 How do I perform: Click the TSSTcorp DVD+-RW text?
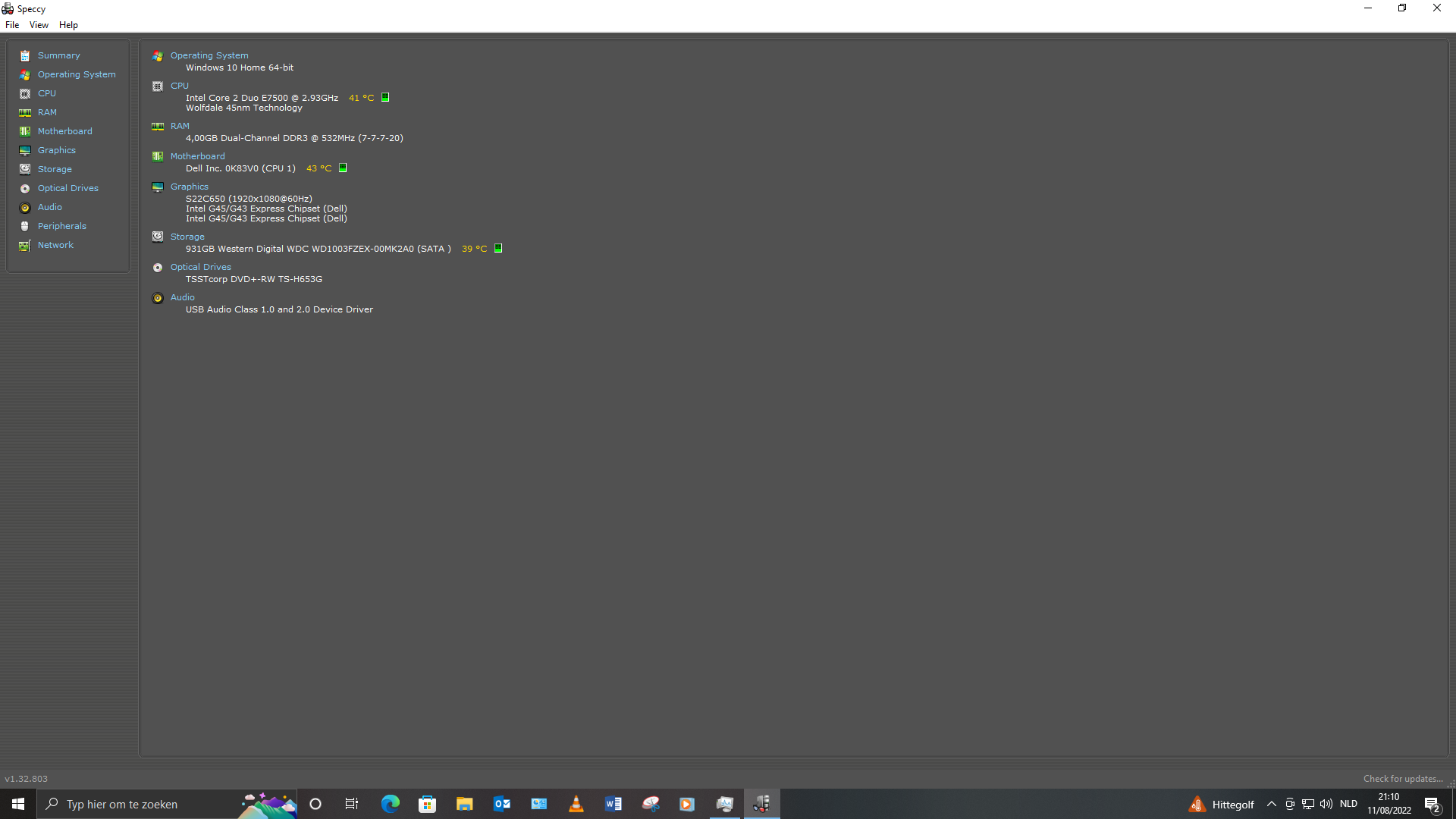point(254,279)
